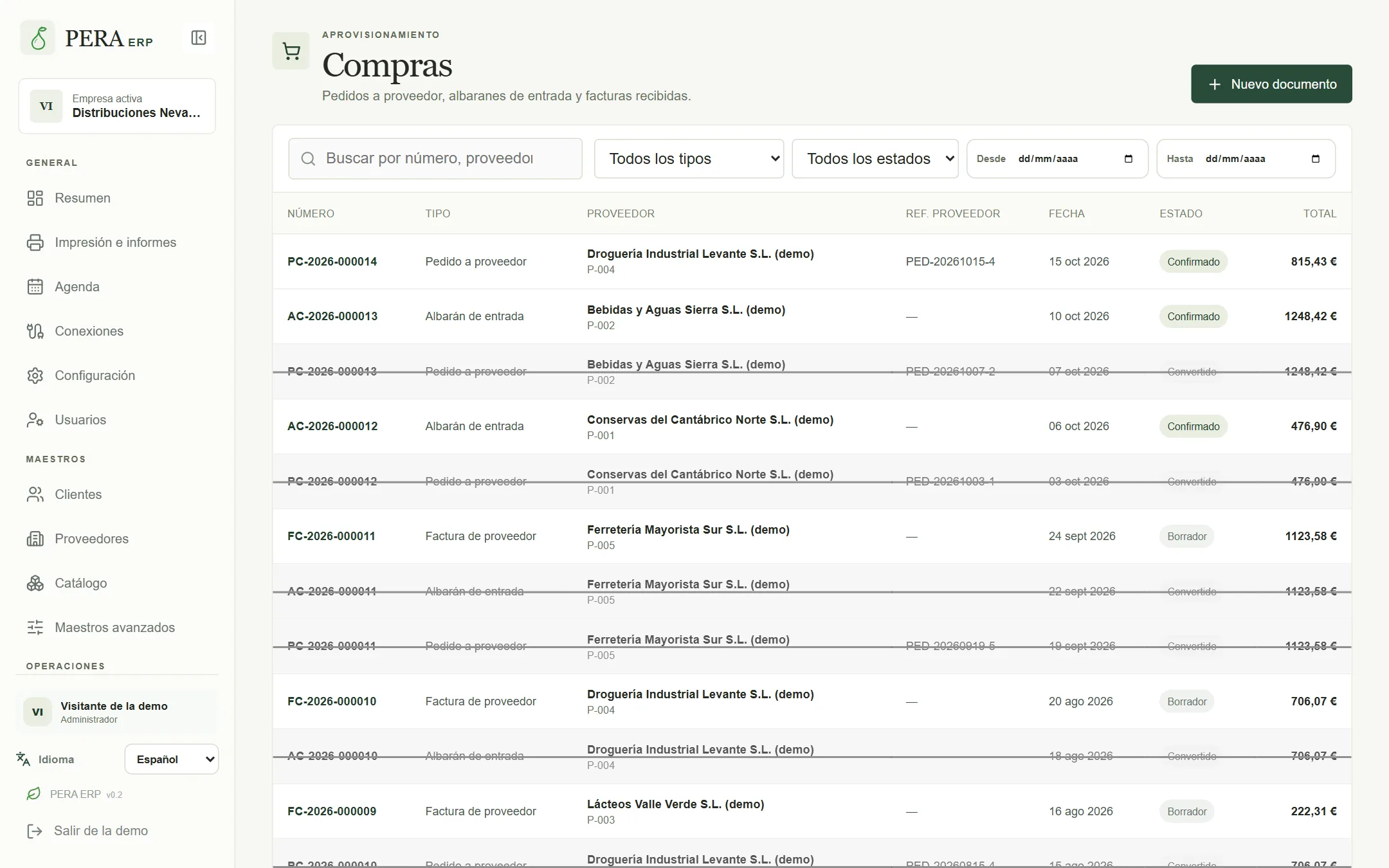Open document PC-2026-000014 row
Screen dimensions: 1389x868
(x=812, y=262)
